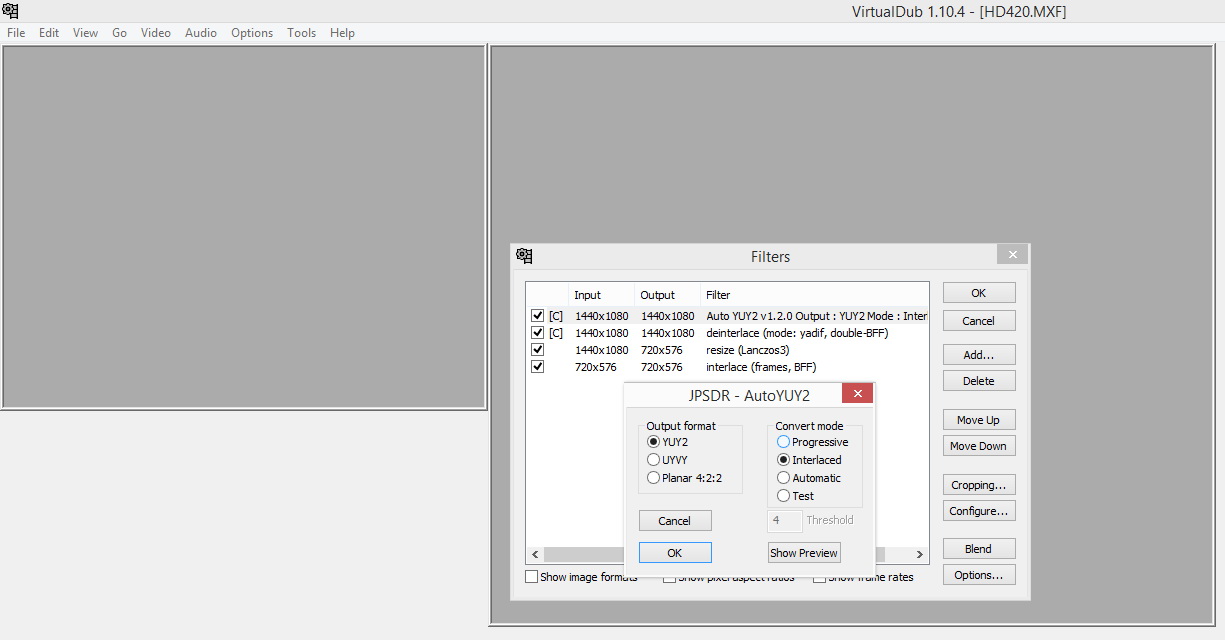Click the Move Up button
This screenshot has width=1225, height=640.
979,420
